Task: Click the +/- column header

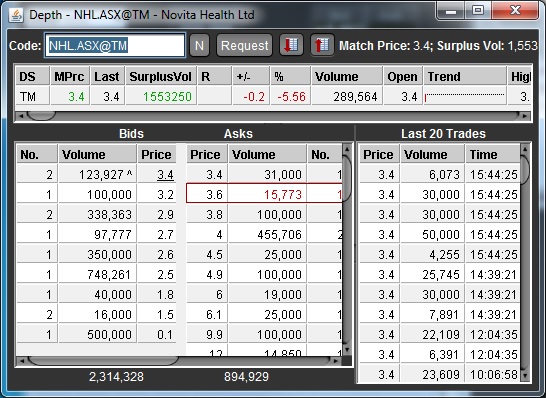Action: pos(251,76)
